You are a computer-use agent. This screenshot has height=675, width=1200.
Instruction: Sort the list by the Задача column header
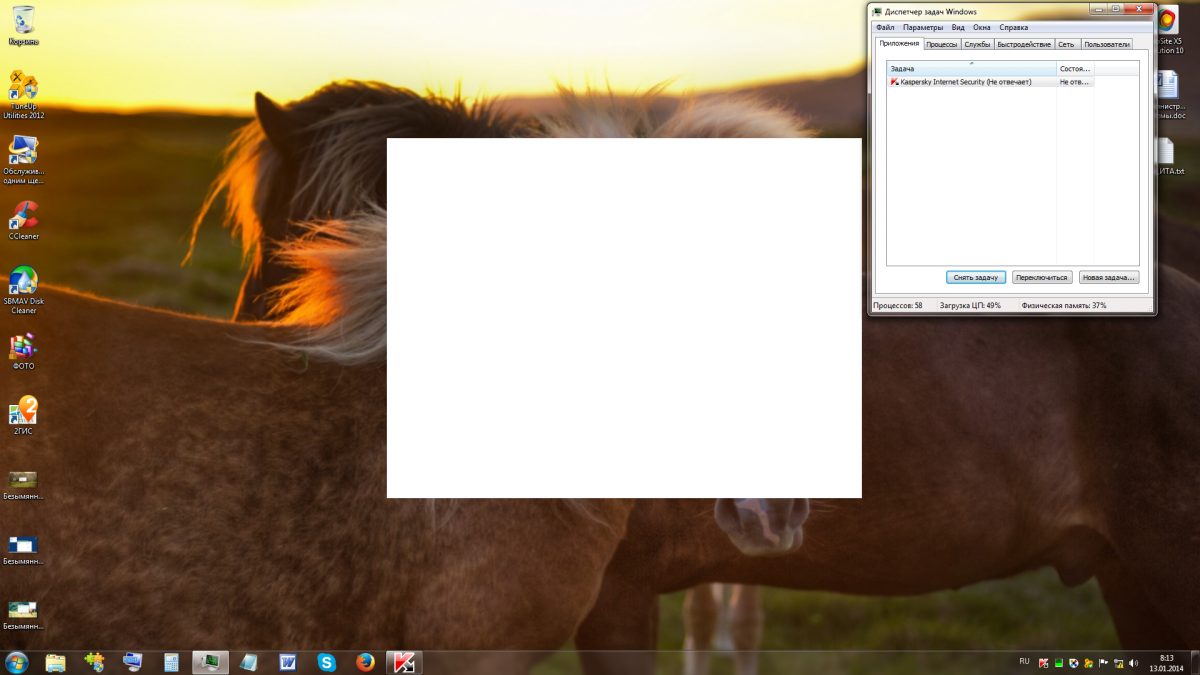pyautogui.click(x=970, y=69)
